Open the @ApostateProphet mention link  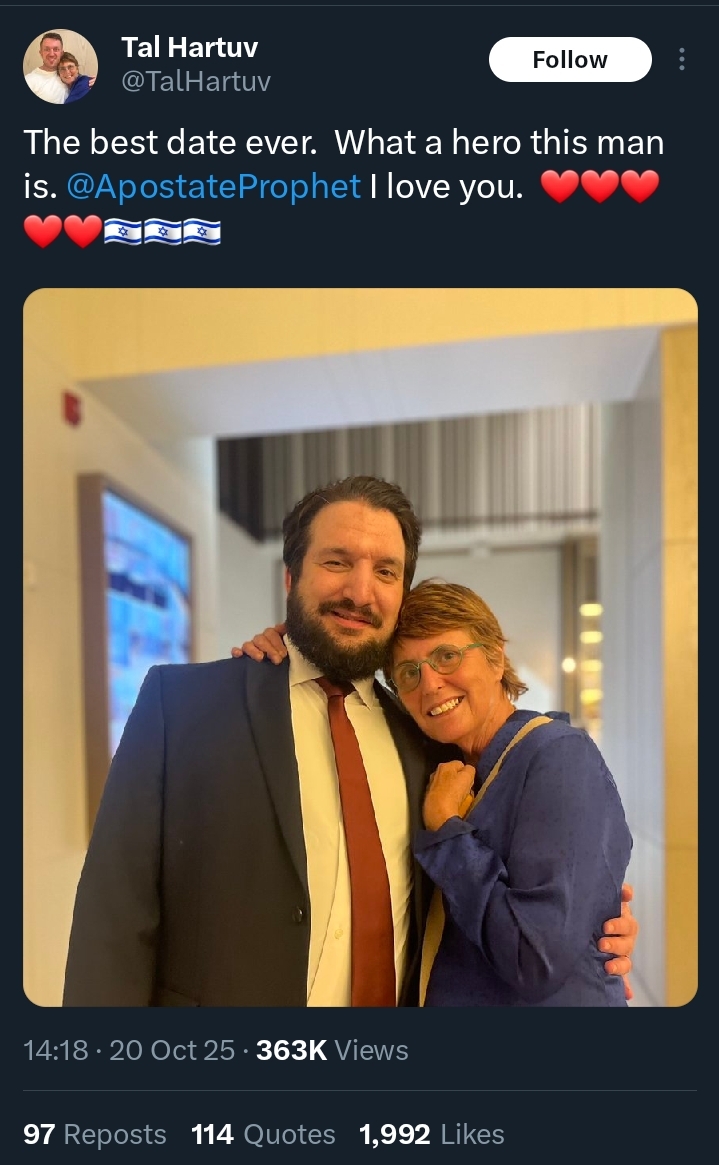tap(213, 186)
